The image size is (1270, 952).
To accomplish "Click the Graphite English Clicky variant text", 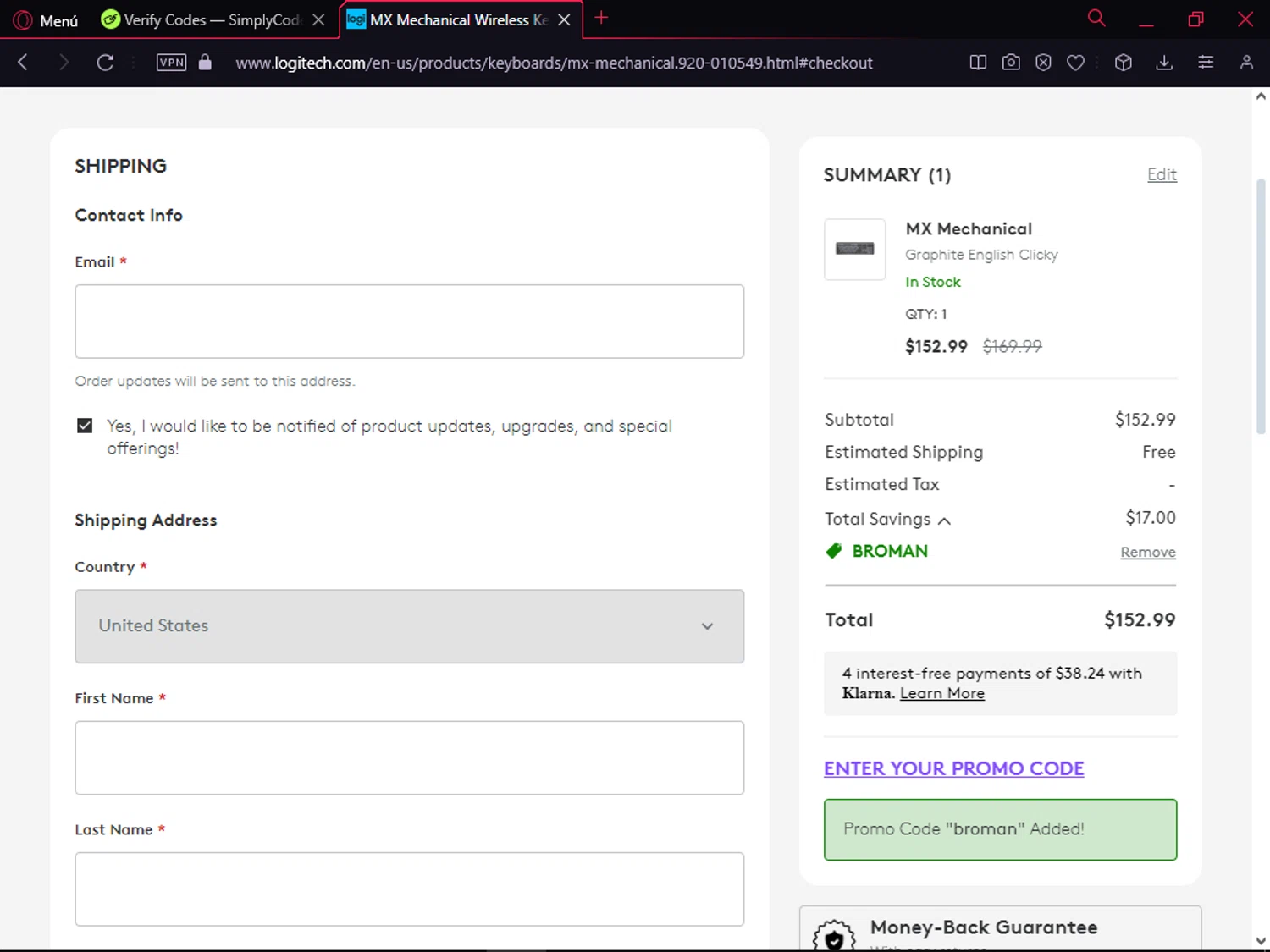I will pyautogui.click(x=981, y=255).
